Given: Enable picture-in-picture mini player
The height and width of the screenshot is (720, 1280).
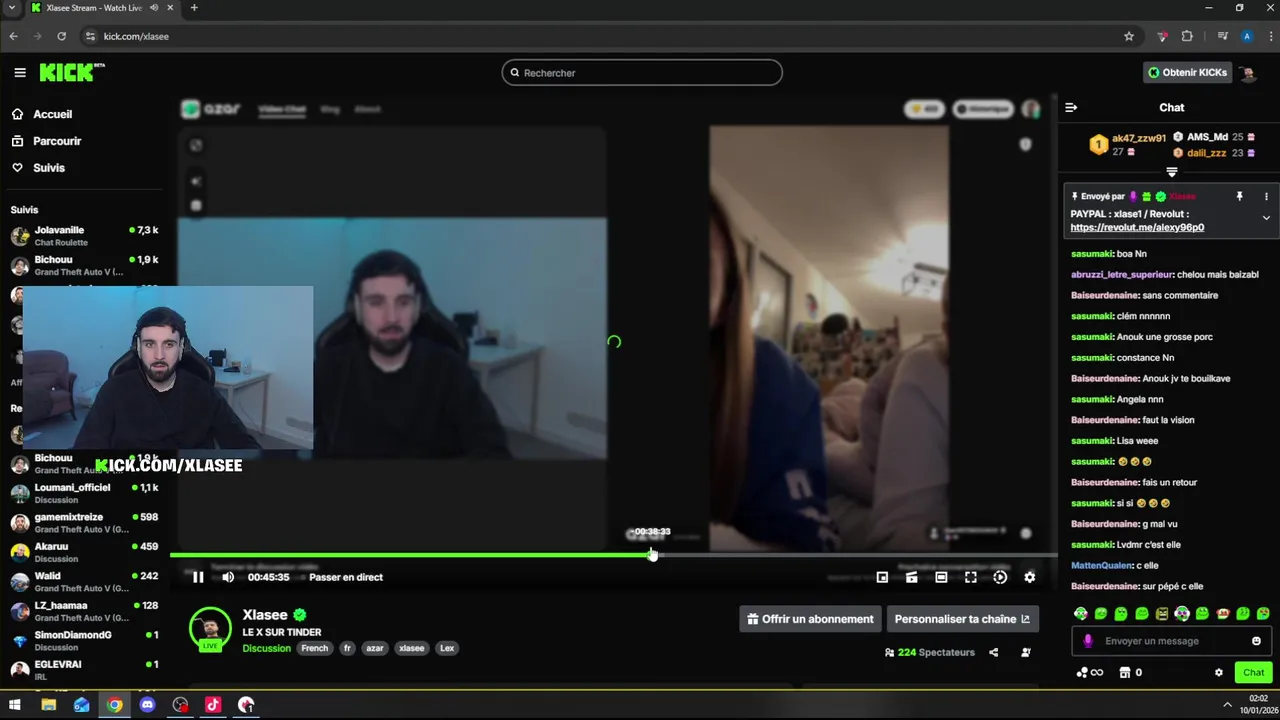Looking at the screenshot, I should coord(882,577).
